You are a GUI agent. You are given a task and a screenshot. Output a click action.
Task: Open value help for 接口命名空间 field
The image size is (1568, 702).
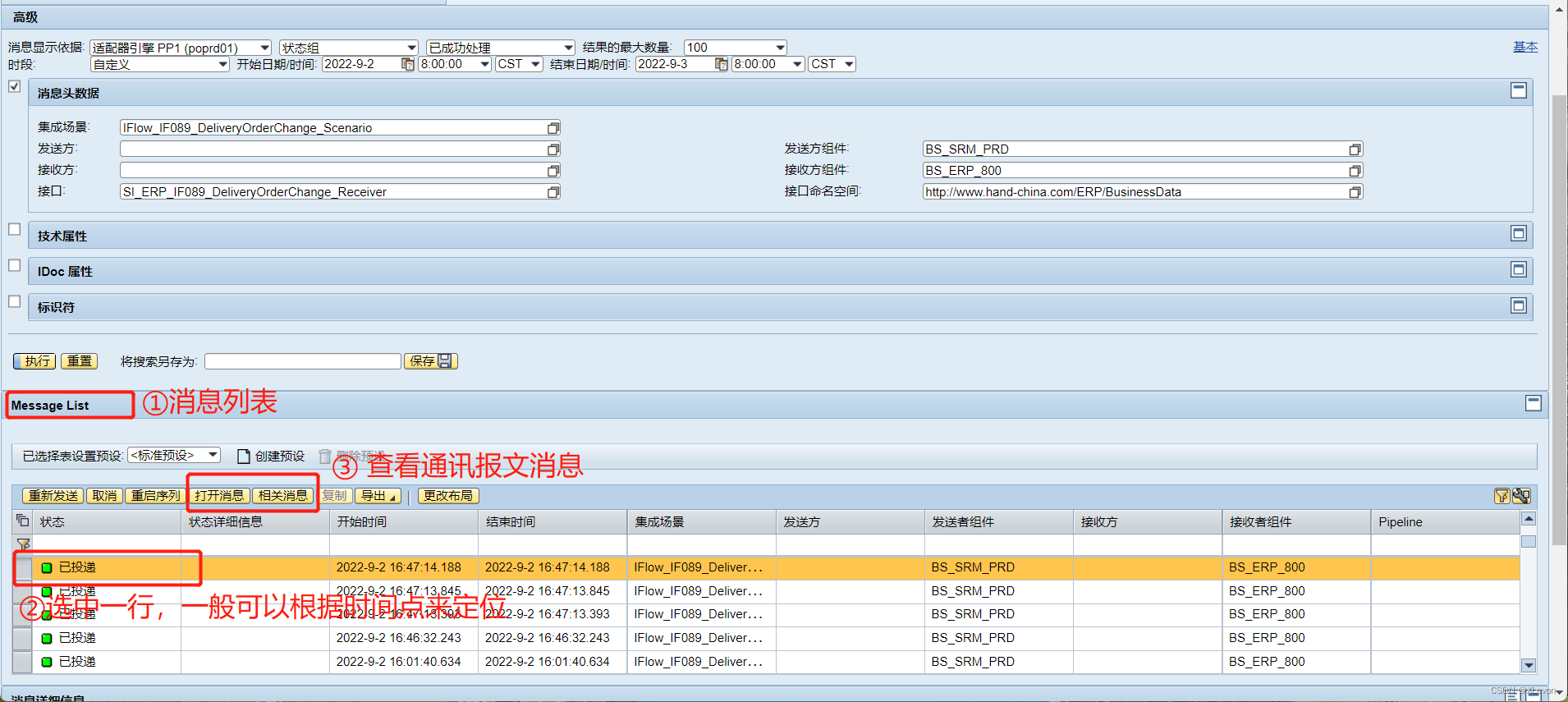[x=1355, y=192]
